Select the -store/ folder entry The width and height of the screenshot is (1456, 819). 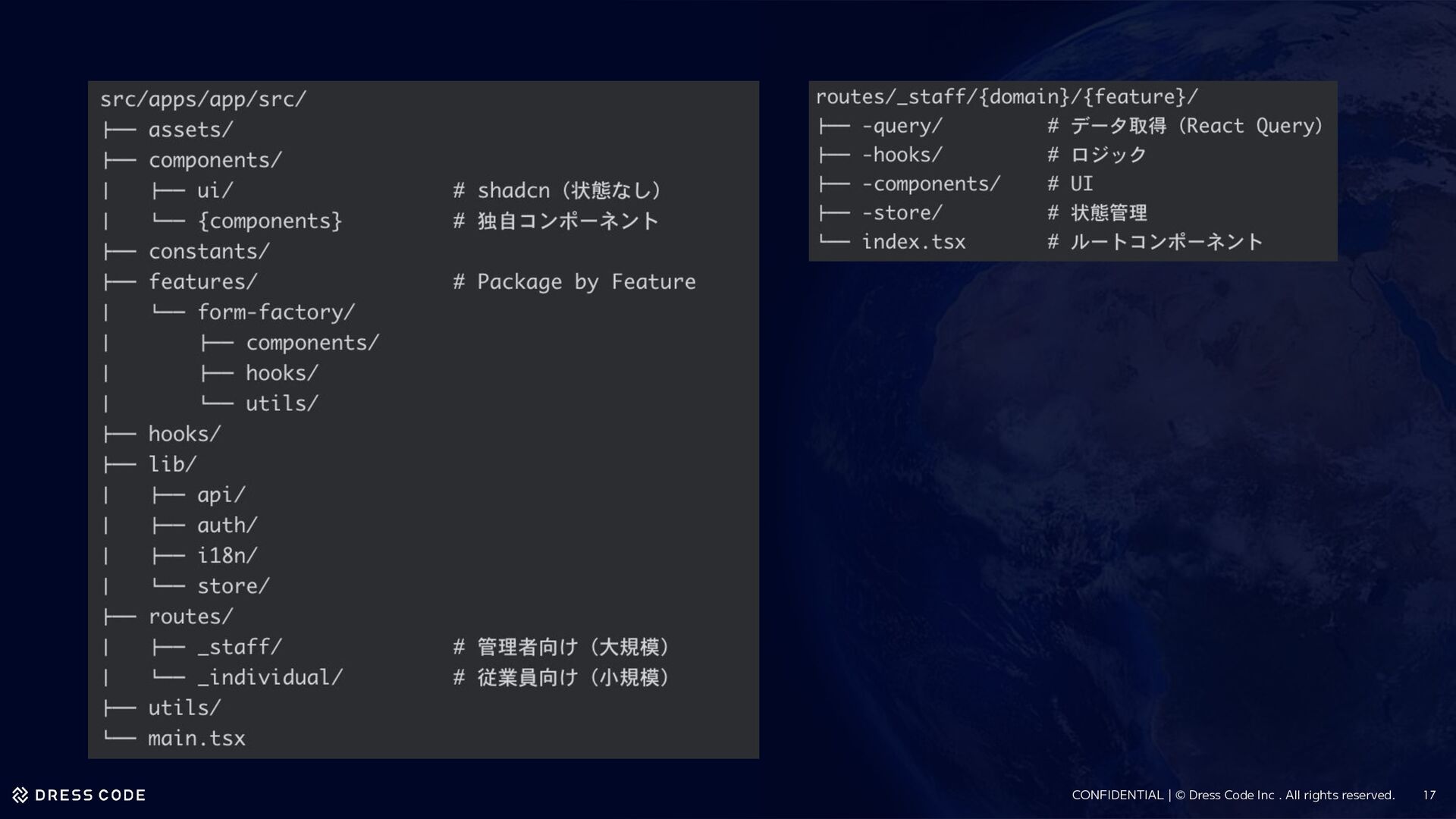click(x=902, y=213)
